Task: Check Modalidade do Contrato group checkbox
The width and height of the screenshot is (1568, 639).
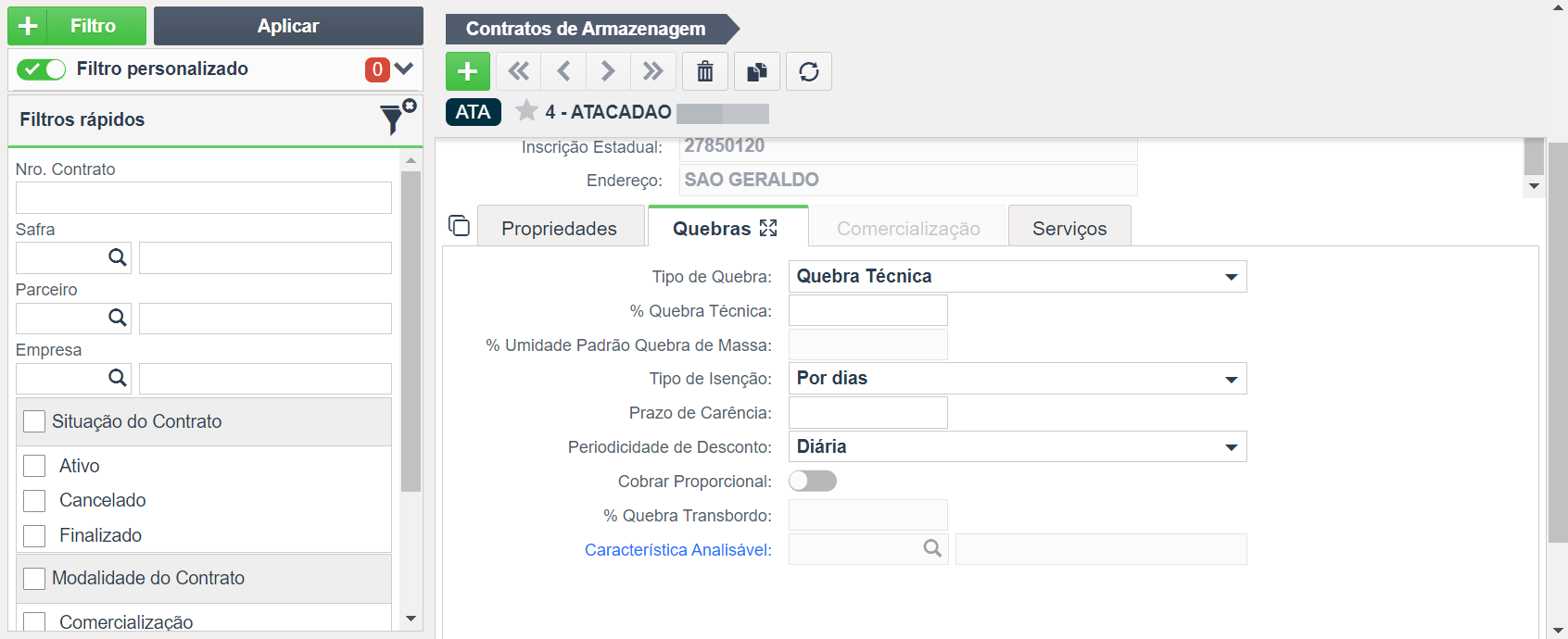Action: pyautogui.click(x=34, y=579)
